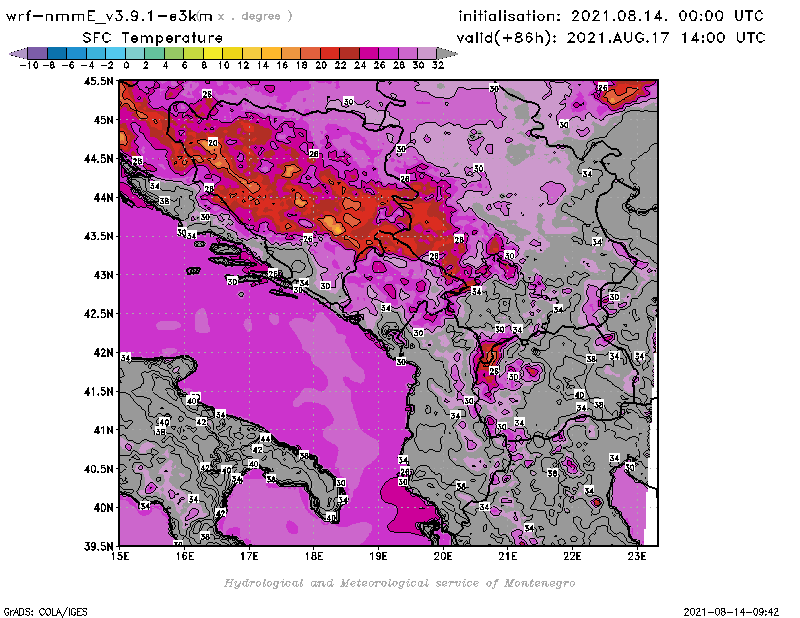
Task: Select the legend swatch between -10 and -8
Action: coord(38,53)
